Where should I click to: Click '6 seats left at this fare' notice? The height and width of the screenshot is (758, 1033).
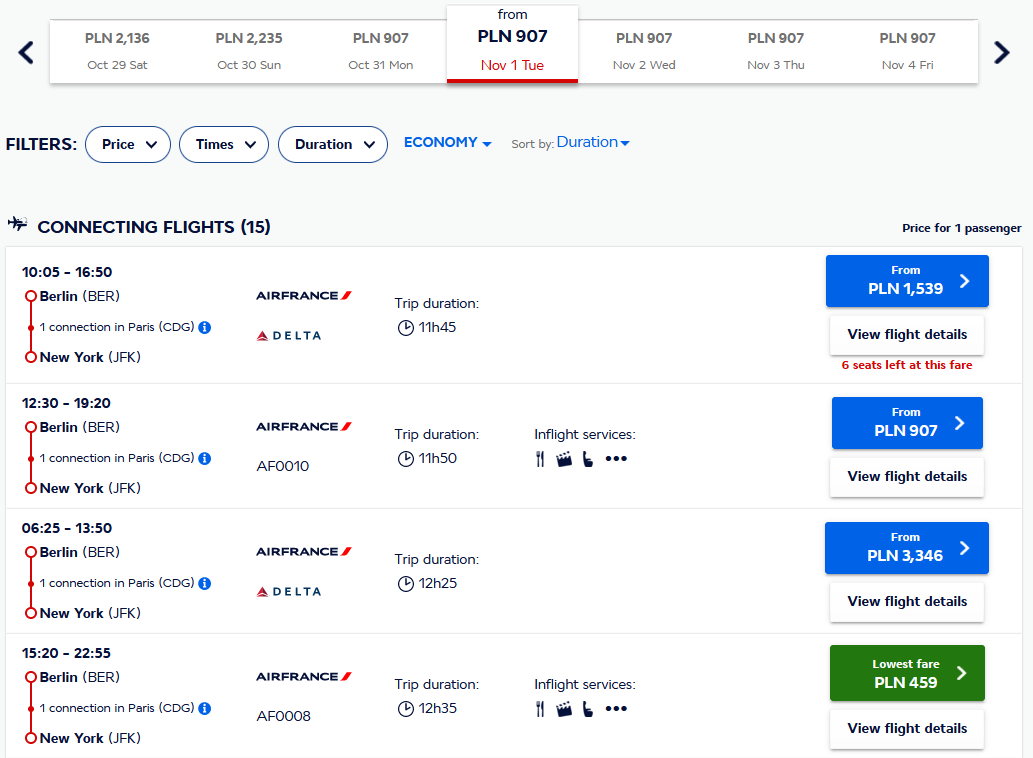pos(907,365)
